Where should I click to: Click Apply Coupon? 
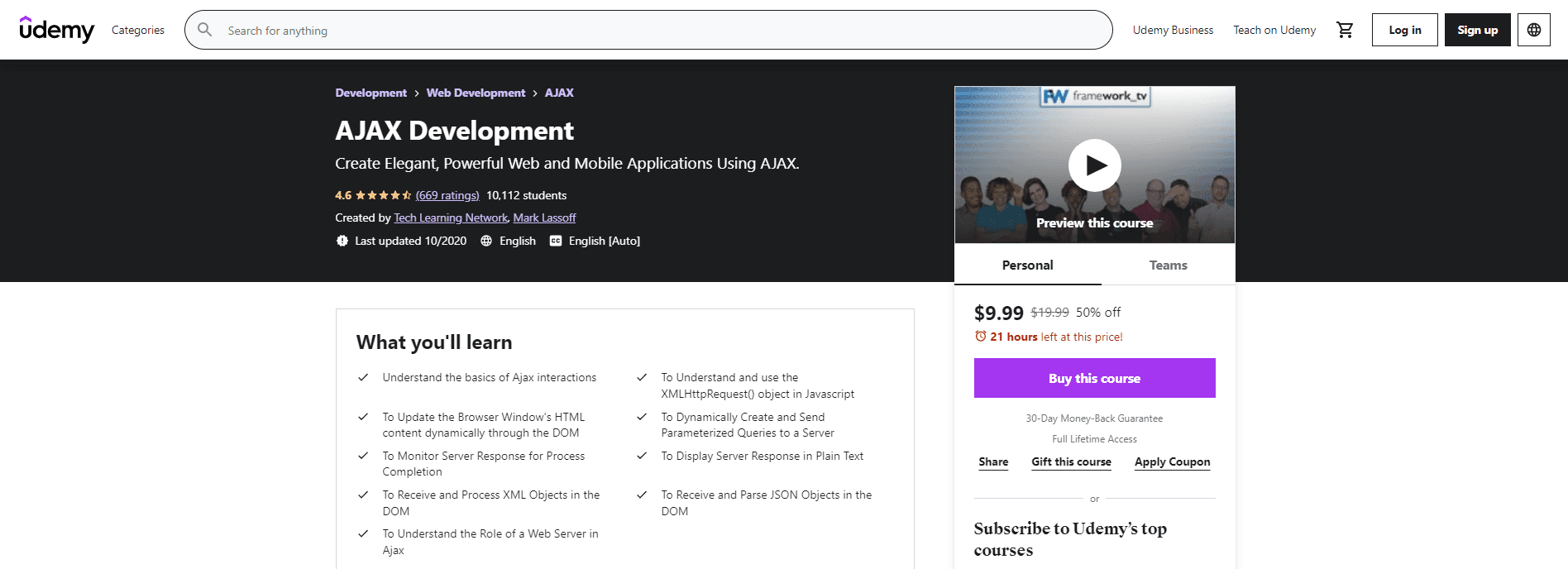pyautogui.click(x=1172, y=461)
